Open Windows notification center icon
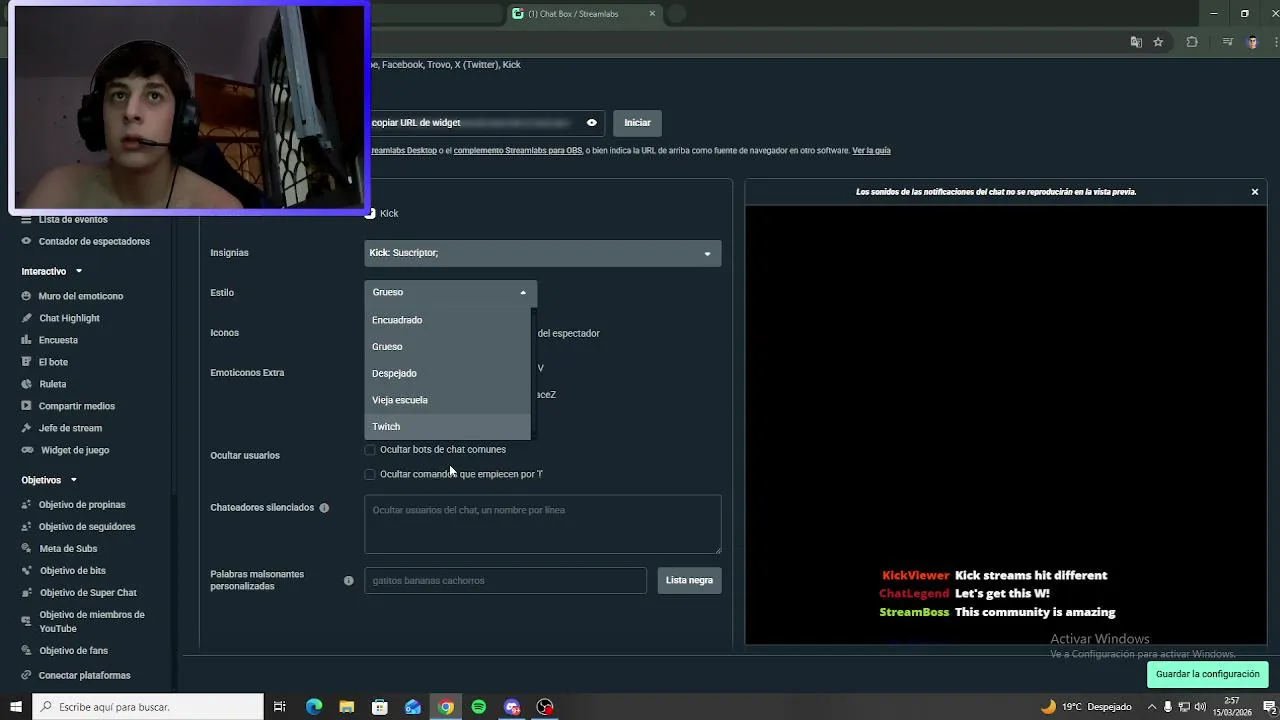The height and width of the screenshot is (720, 1280). [1269, 707]
